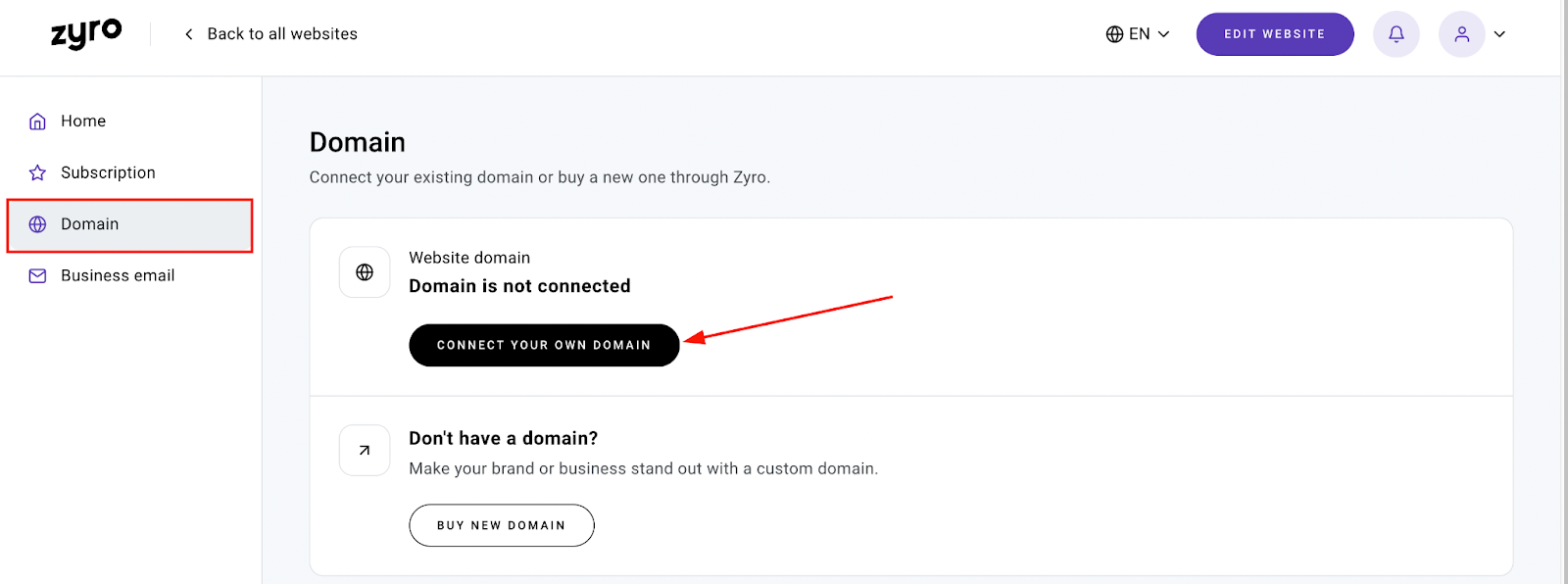This screenshot has width=1568, height=584.
Task: Click the notifications bell icon
Action: click(1396, 34)
